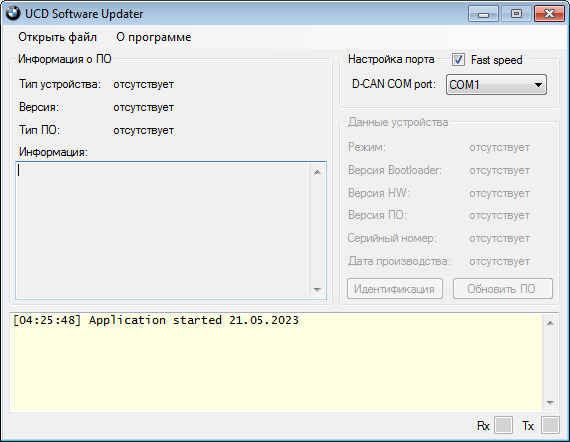Click the BMW logo icon in title bar
The image size is (570, 442).
(x=13, y=13)
